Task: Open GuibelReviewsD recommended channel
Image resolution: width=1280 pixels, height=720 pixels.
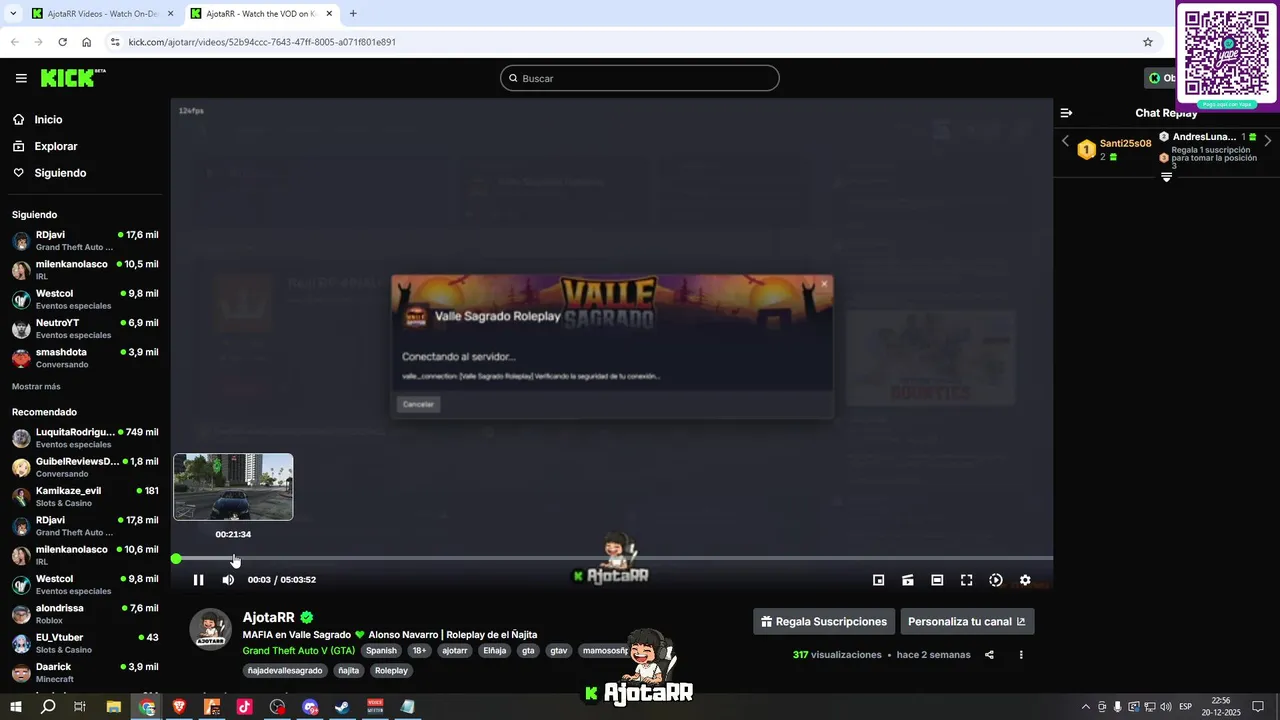Action: pos(85,467)
